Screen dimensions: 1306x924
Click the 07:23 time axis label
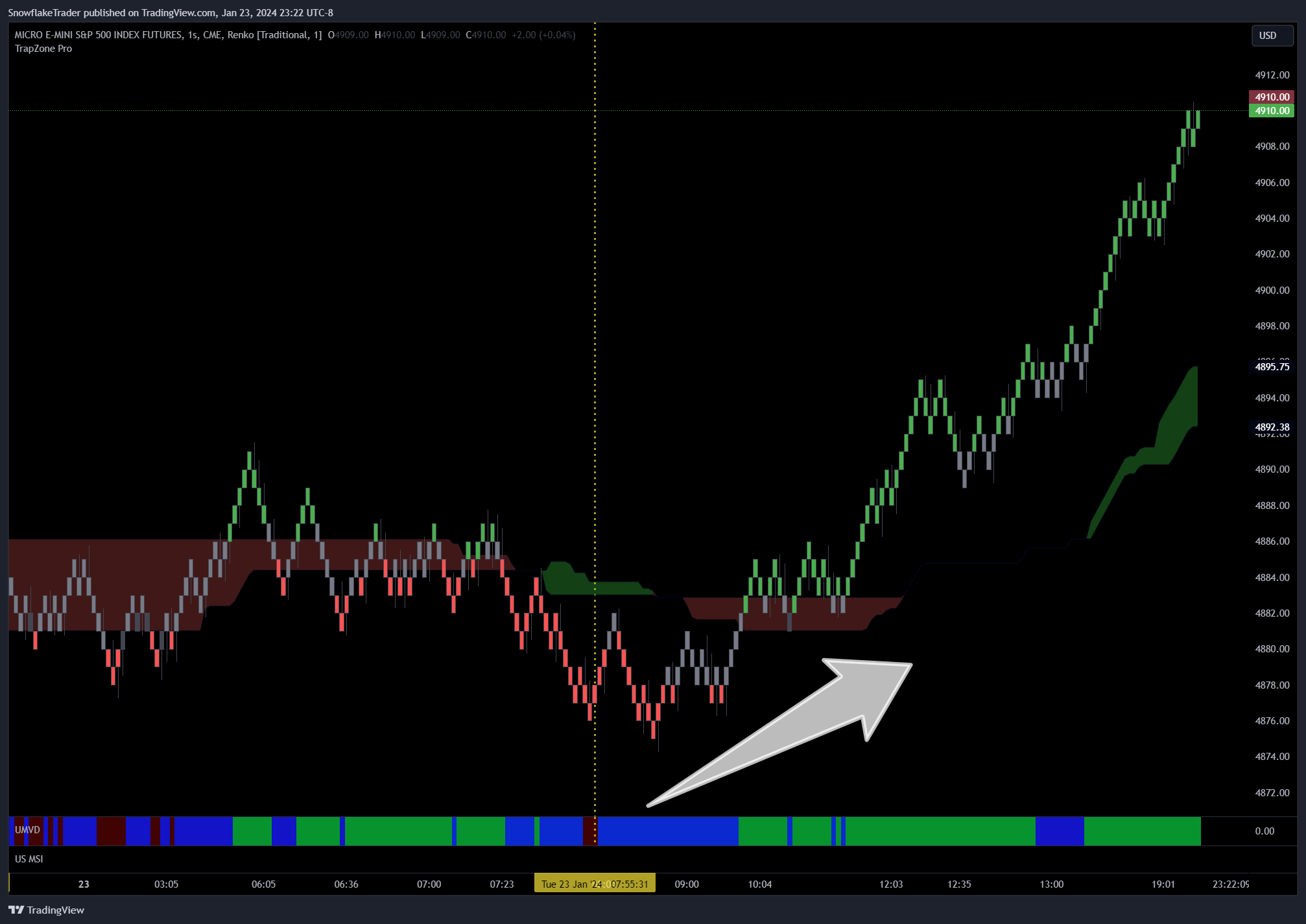pos(502,884)
